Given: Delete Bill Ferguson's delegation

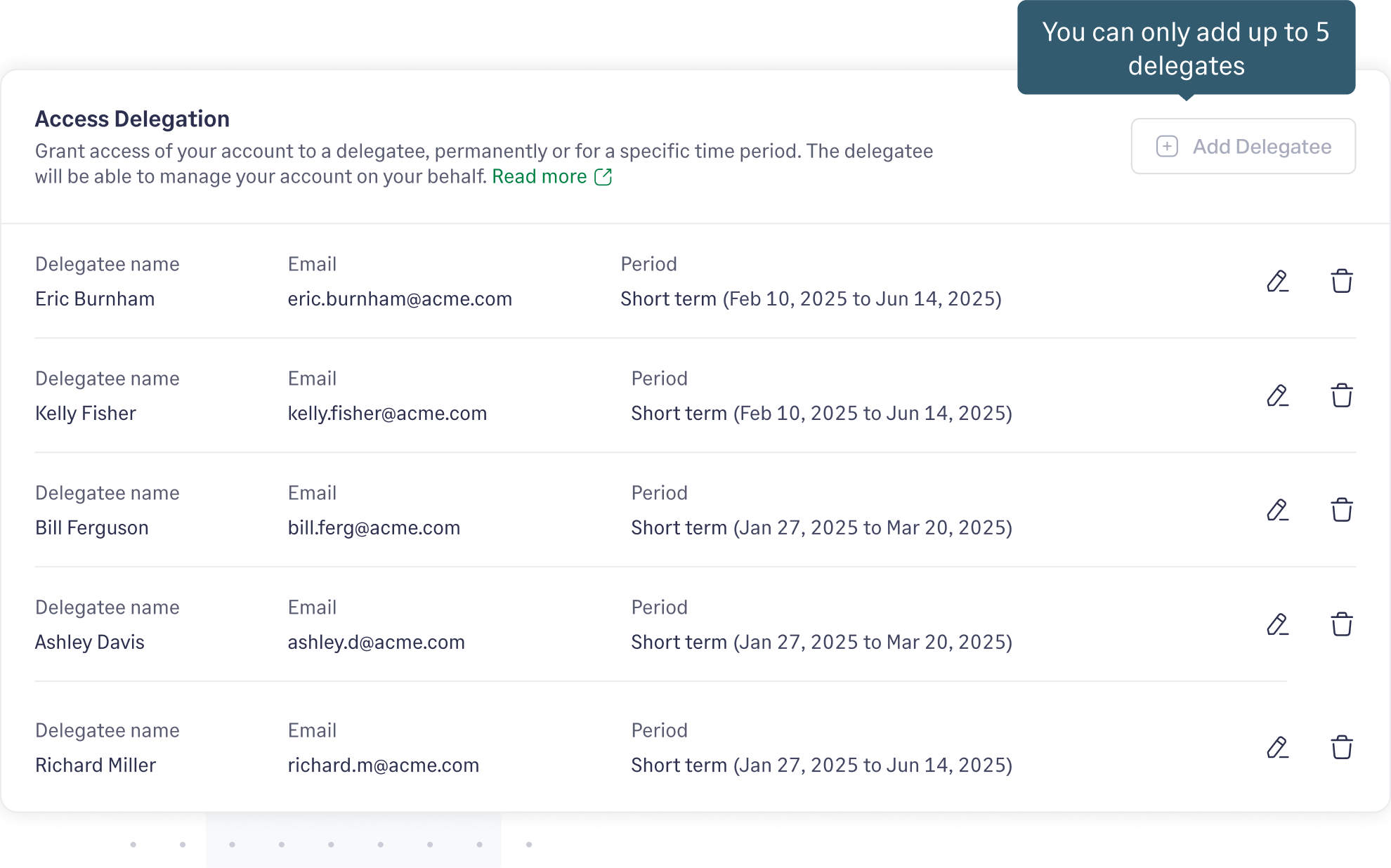Looking at the screenshot, I should tap(1343, 510).
